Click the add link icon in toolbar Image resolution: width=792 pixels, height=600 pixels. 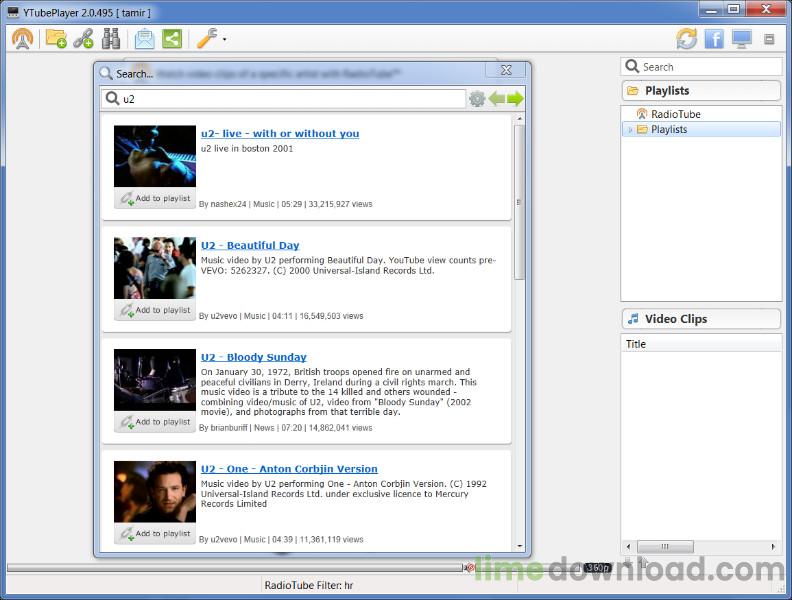(x=83, y=39)
